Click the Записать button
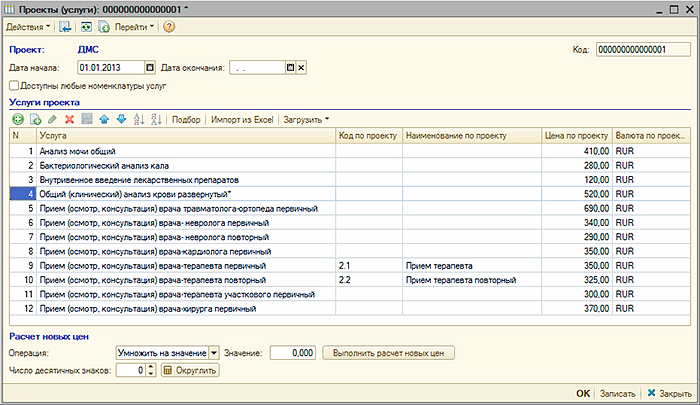The width and height of the screenshot is (700, 405). point(618,393)
